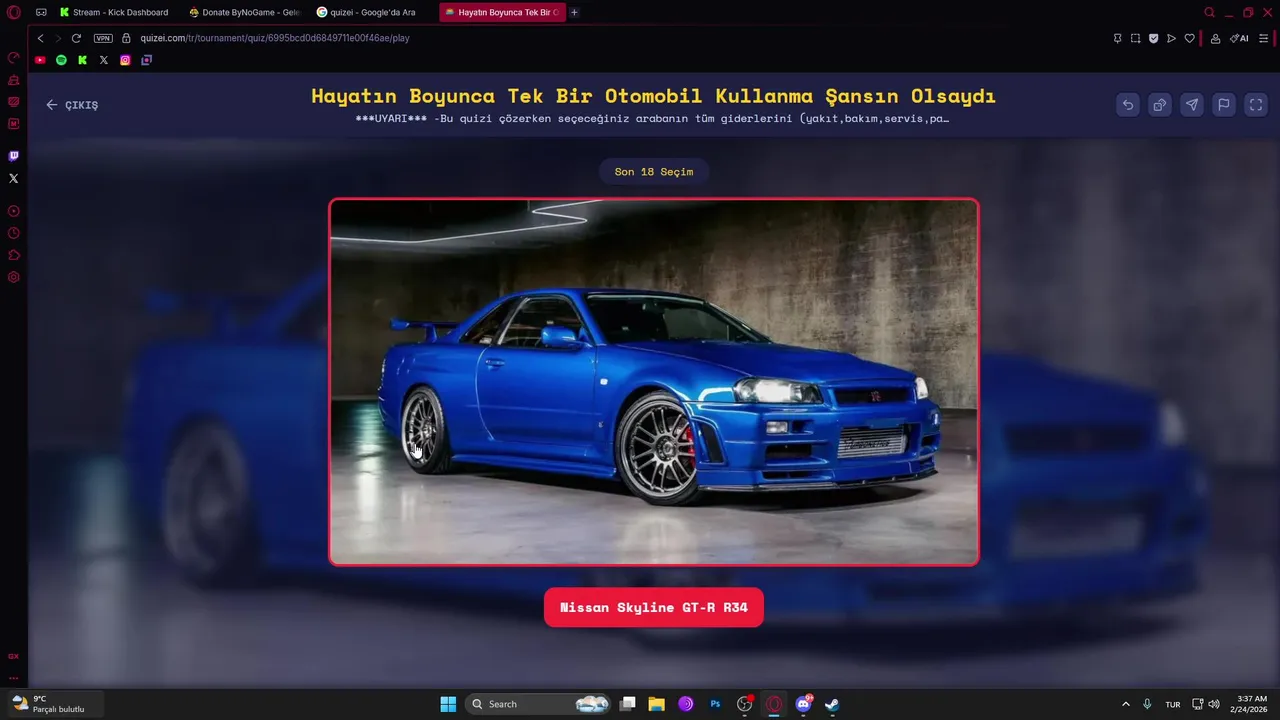
Task: Open the Instagram bookmark icon
Action: click(125, 60)
